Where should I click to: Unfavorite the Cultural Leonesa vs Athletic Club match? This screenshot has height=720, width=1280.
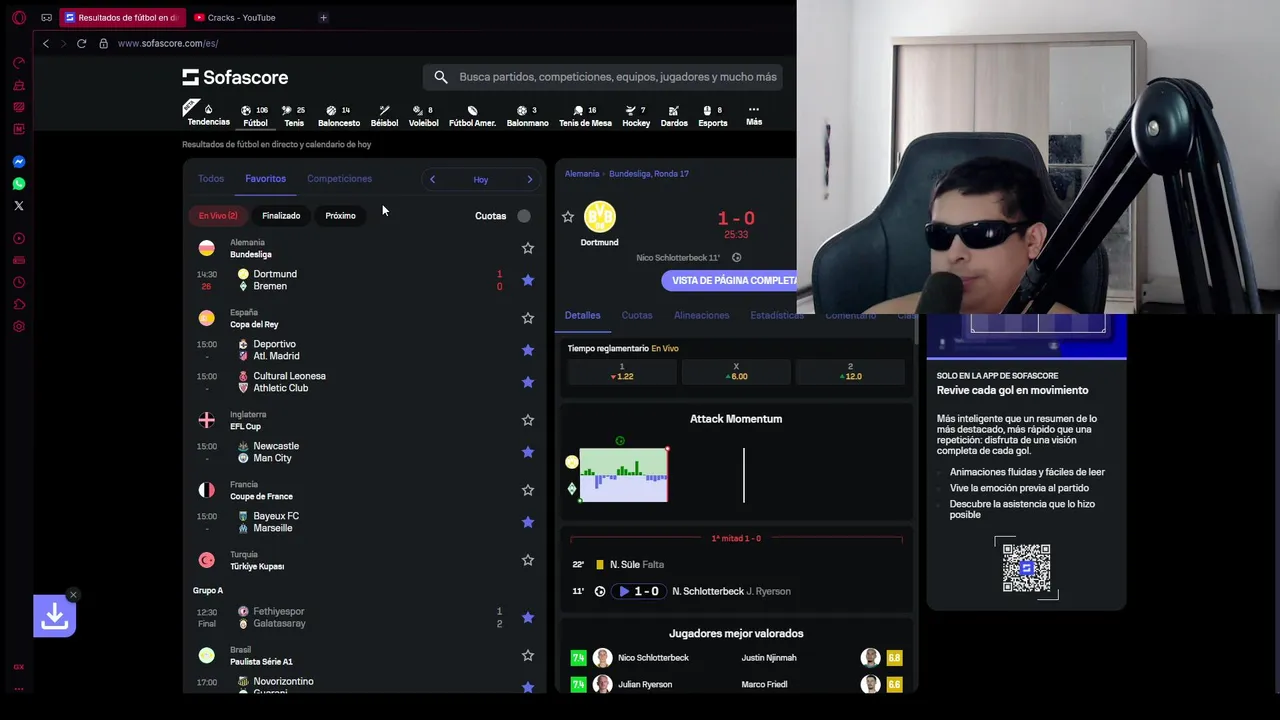coord(528,382)
